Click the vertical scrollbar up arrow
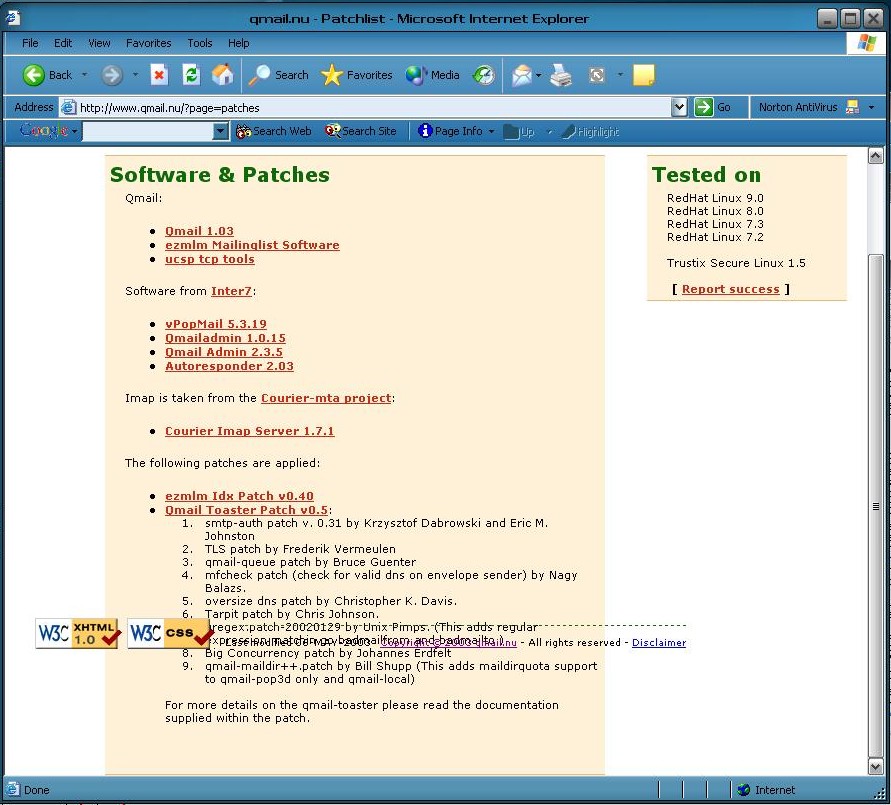The width and height of the screenshot is (891, 805). 876,155
